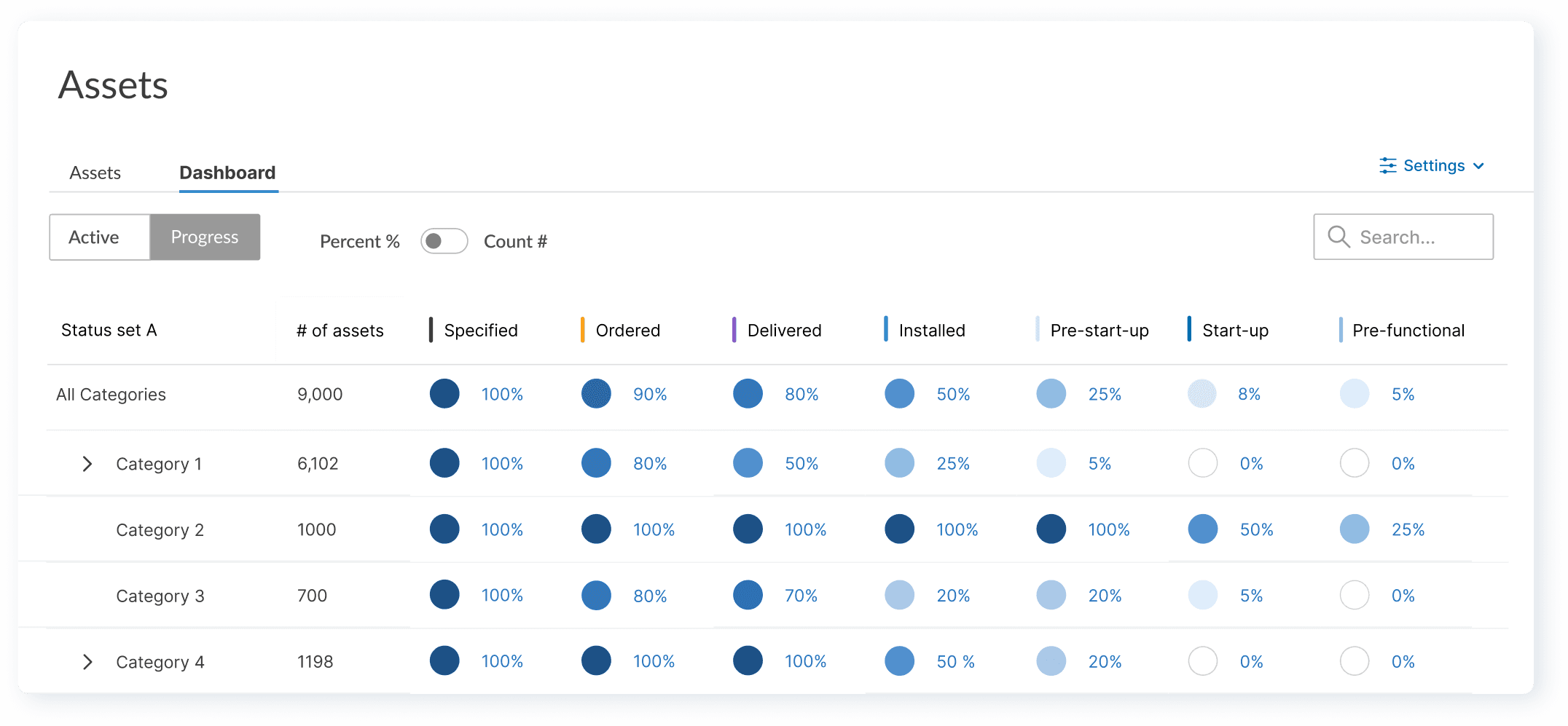Expand Category 4 row

(x=87, y=662)
